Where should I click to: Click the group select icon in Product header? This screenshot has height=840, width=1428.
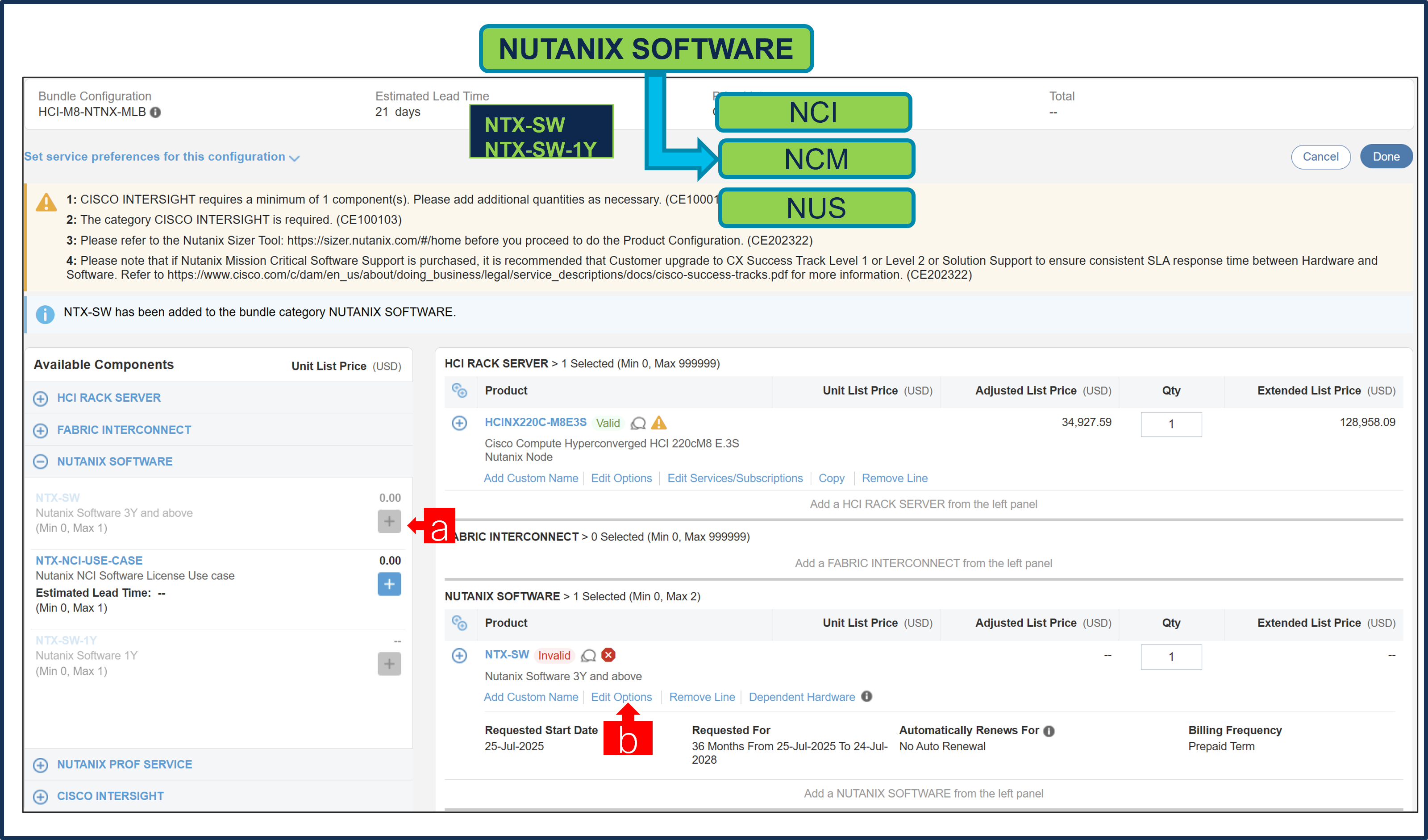point(460,391)
